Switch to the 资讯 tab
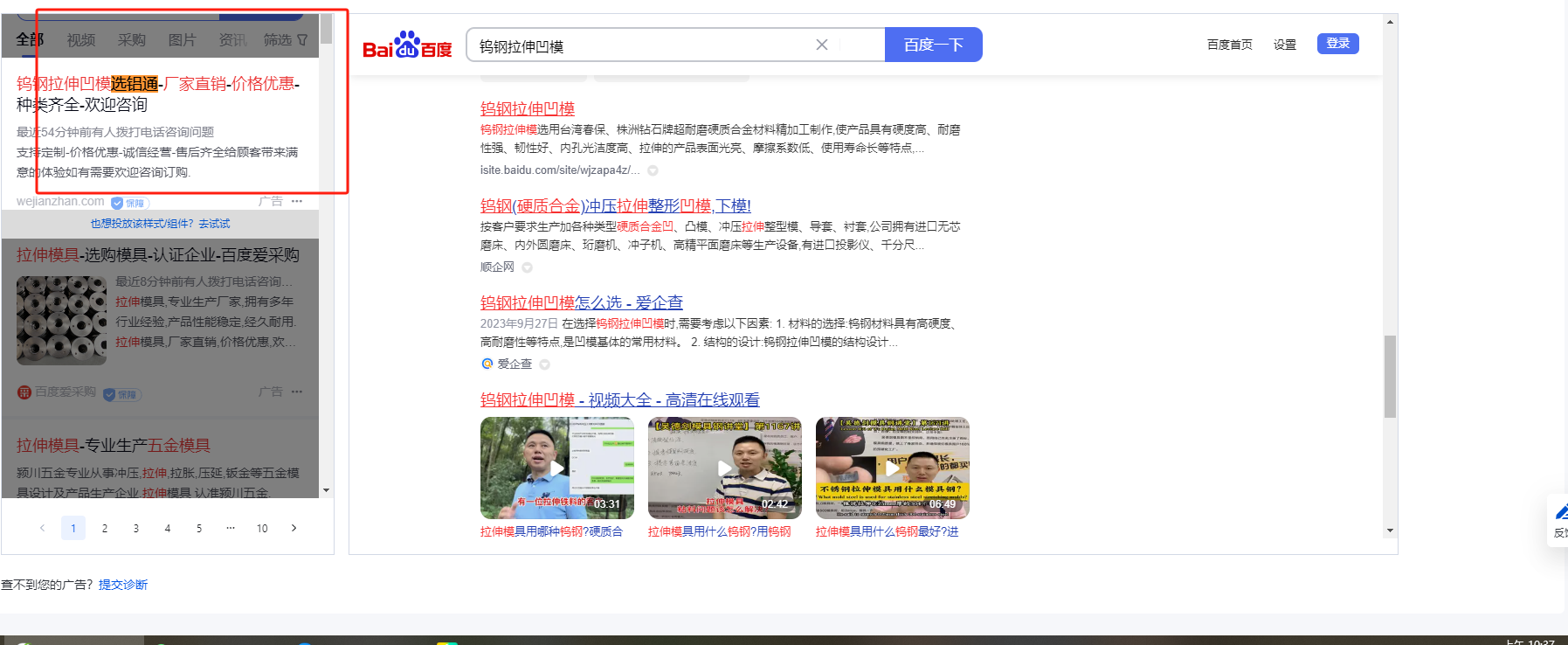1568x645 pixels. tap(233, 40)
